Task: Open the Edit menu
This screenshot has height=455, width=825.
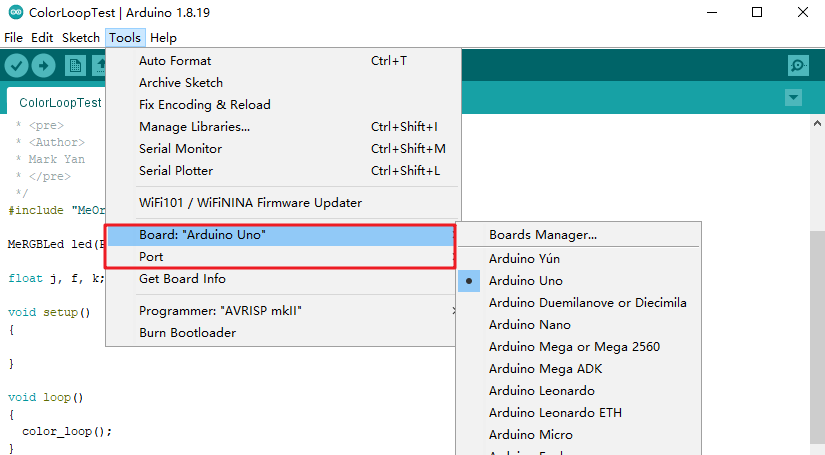Action: pos(42,38)
